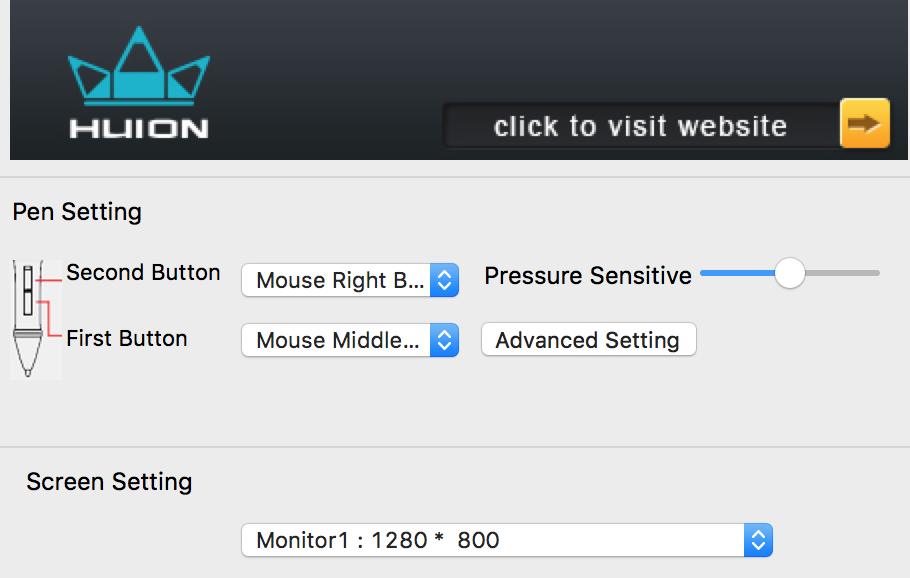Click the Pressure Sensitive slider knob
This screenshot has width=910, height=578.
(789, 273)
